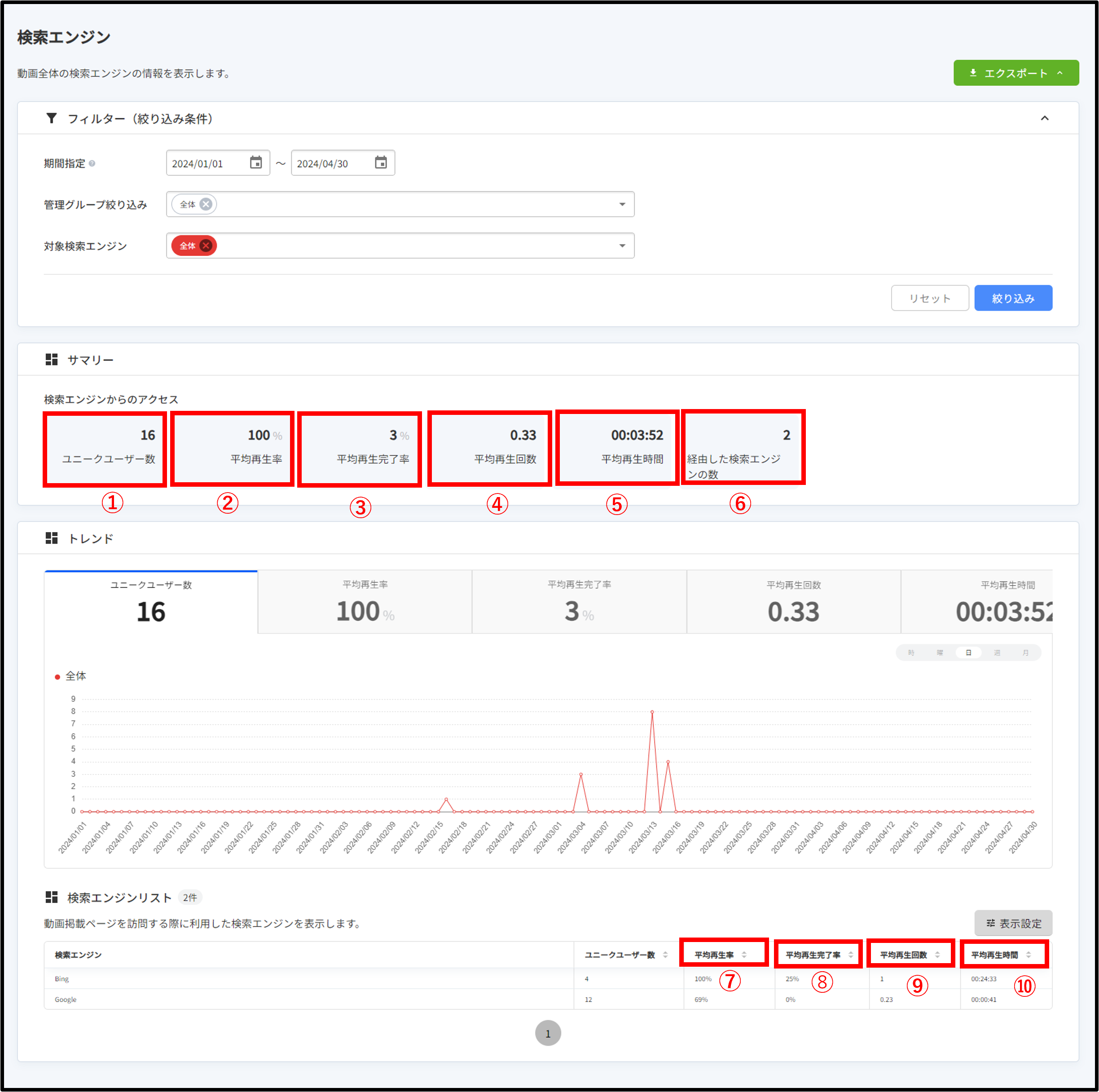Collapse the フィルター panel with chevron
Viewport: 1099px width, 1092px height.
[x=1044, y=119]
